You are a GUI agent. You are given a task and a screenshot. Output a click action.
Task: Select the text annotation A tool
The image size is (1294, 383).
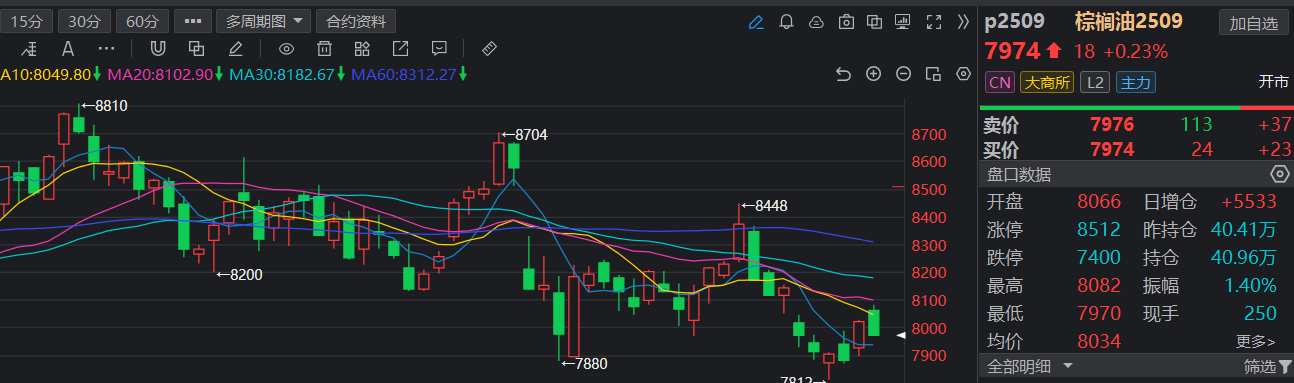[x=68, y=48]
